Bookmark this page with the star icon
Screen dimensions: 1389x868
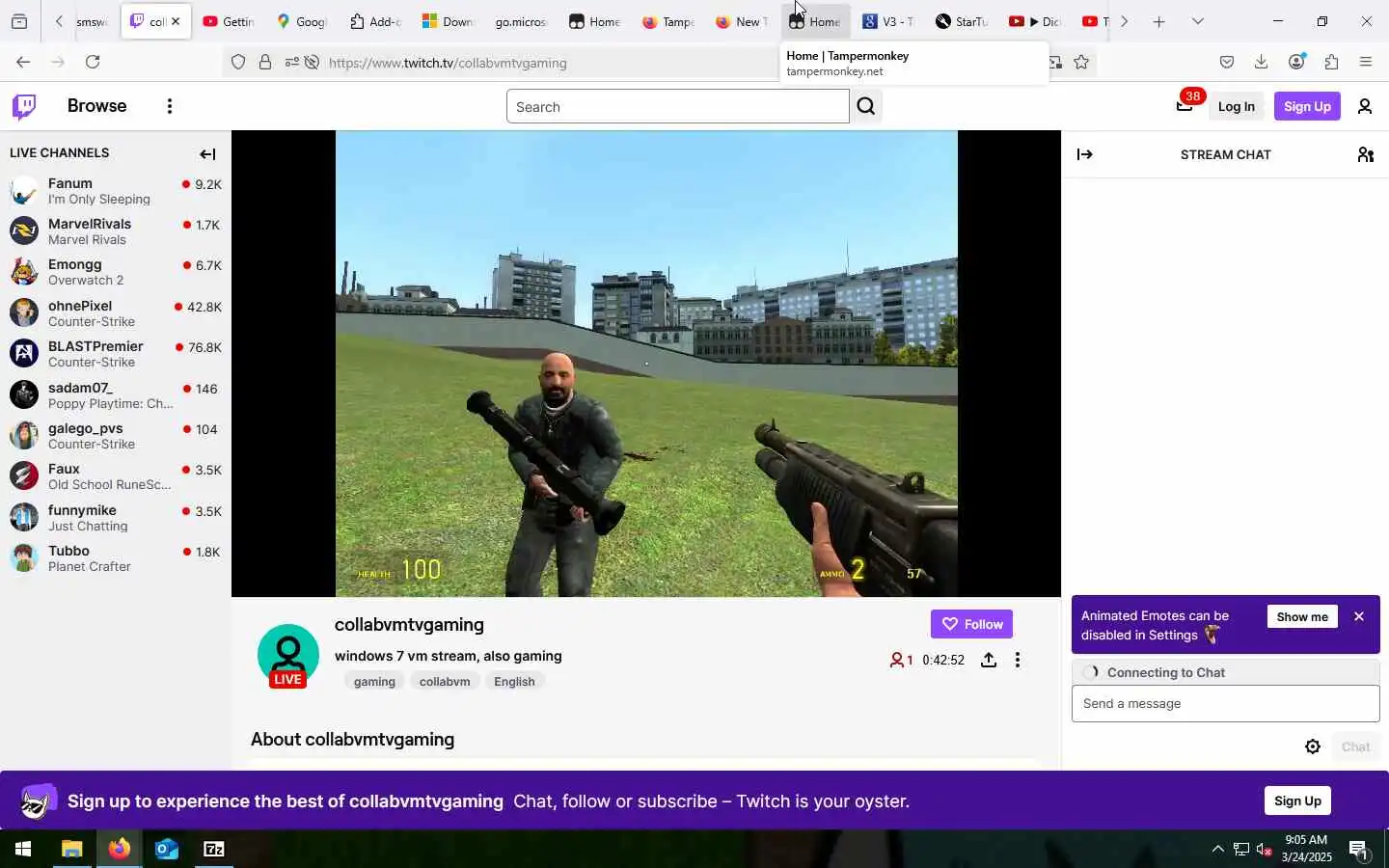[1081, 62]
